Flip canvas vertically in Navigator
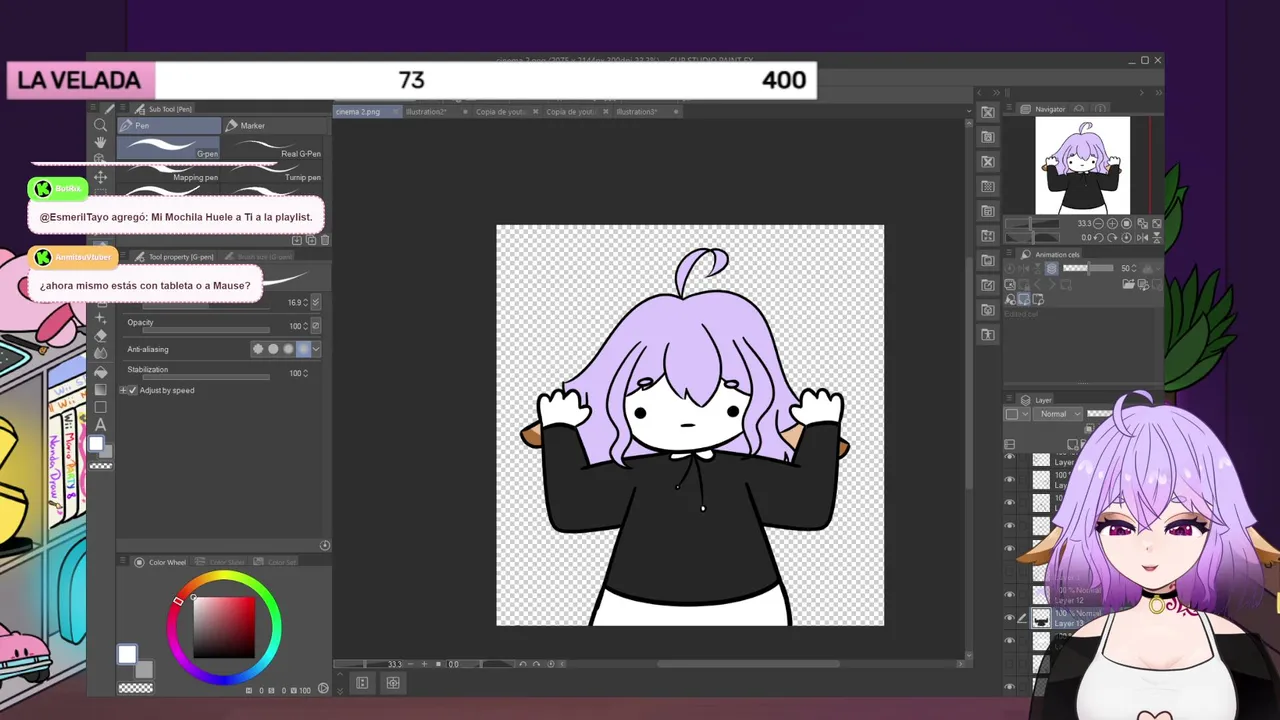1280x720 pixels. click(1155, 237)
